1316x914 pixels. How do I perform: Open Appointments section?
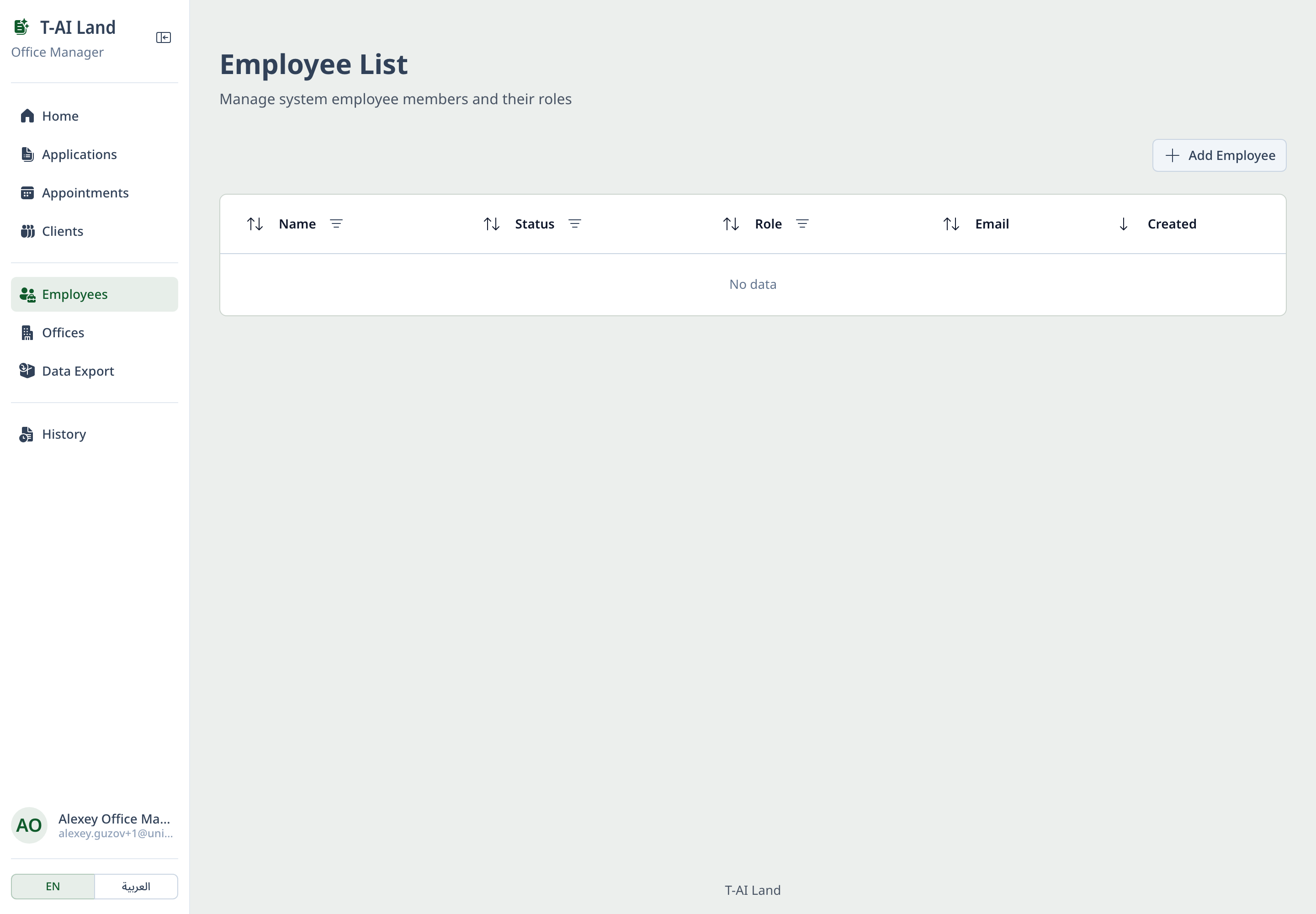coord(95,193)
